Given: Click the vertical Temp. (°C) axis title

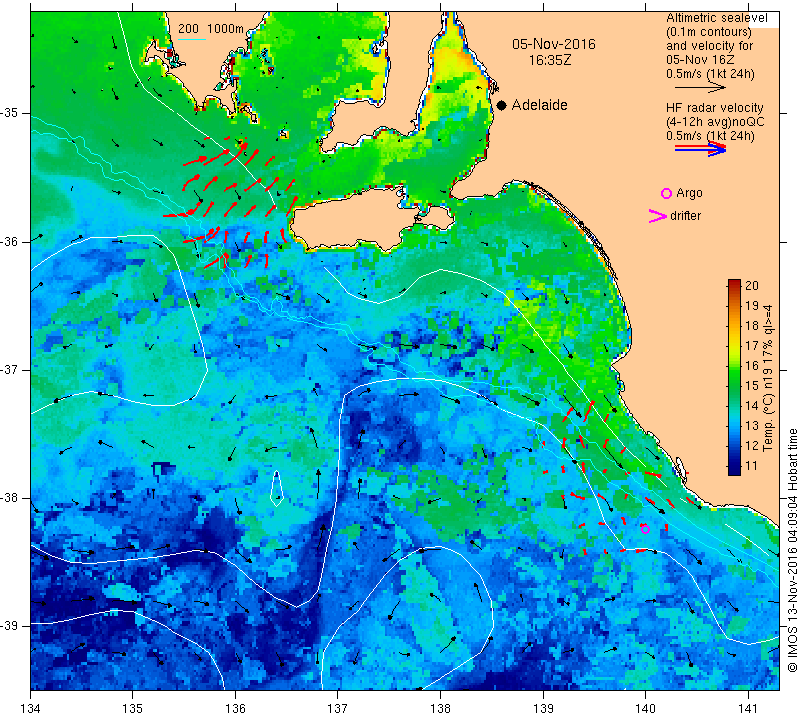Looking at the screenshot, I should point(768,378).
